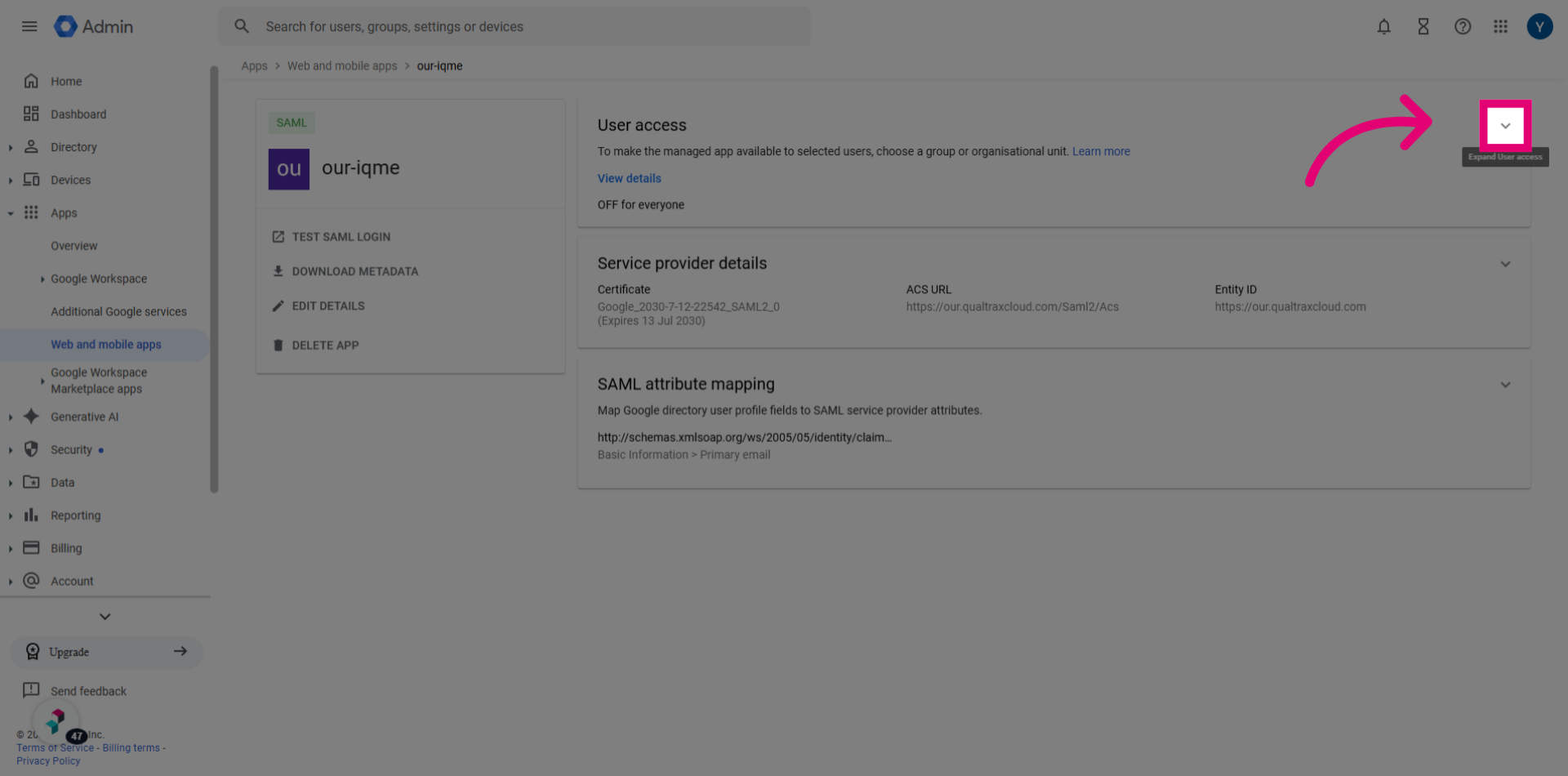
Task: Click the Apps breadcrumb link
Action: pyautogui.click(x=254, y=66)
